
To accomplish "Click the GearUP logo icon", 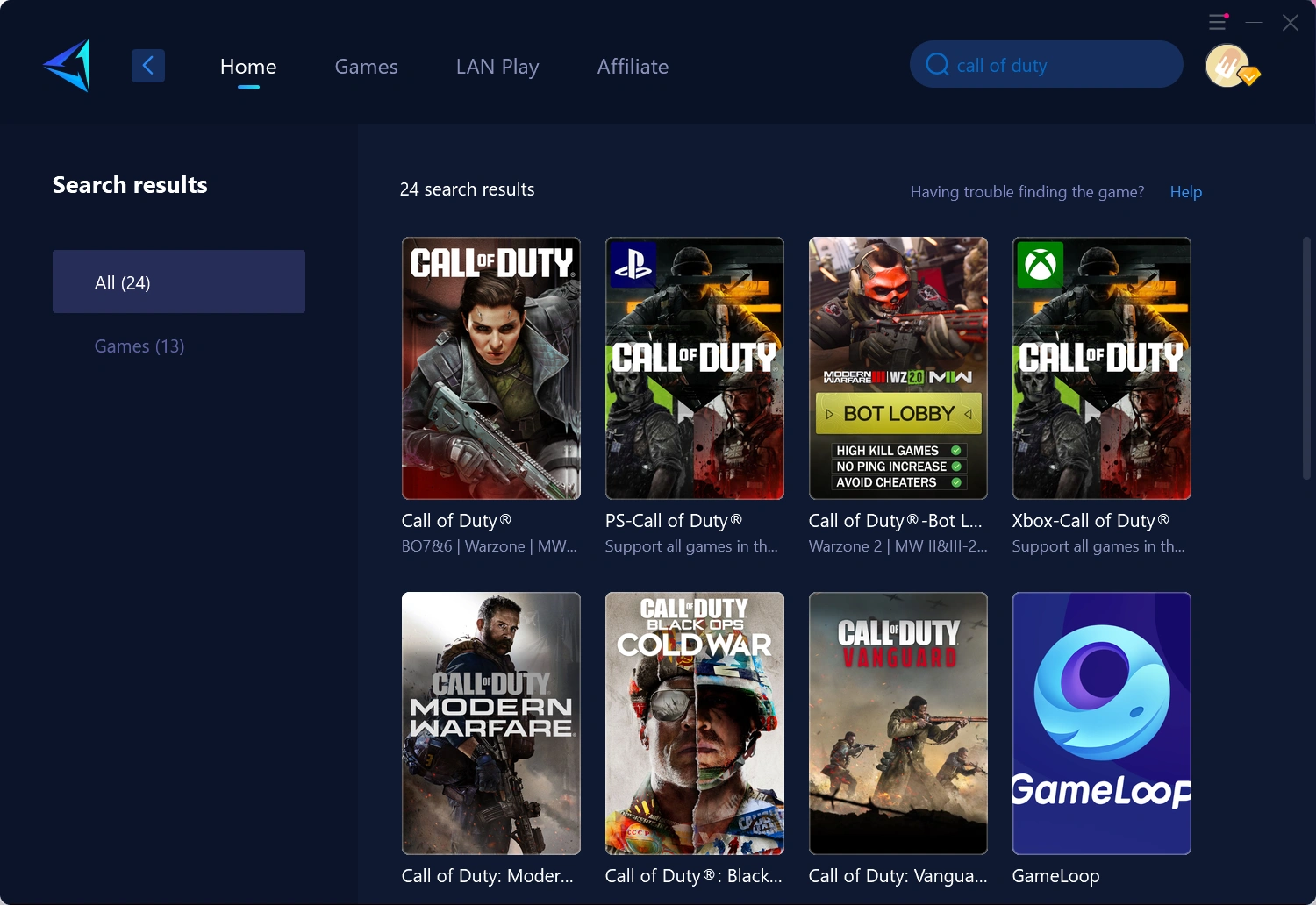I will pos(68,65).
